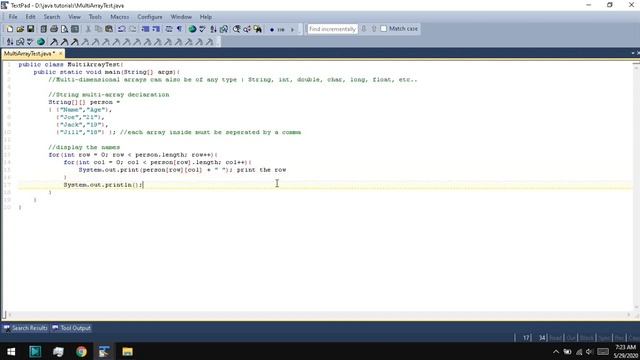The image size is (640, 360).
Task: Click the horizontal scrollbar under the editor
Action: click(x=318, y=315)
